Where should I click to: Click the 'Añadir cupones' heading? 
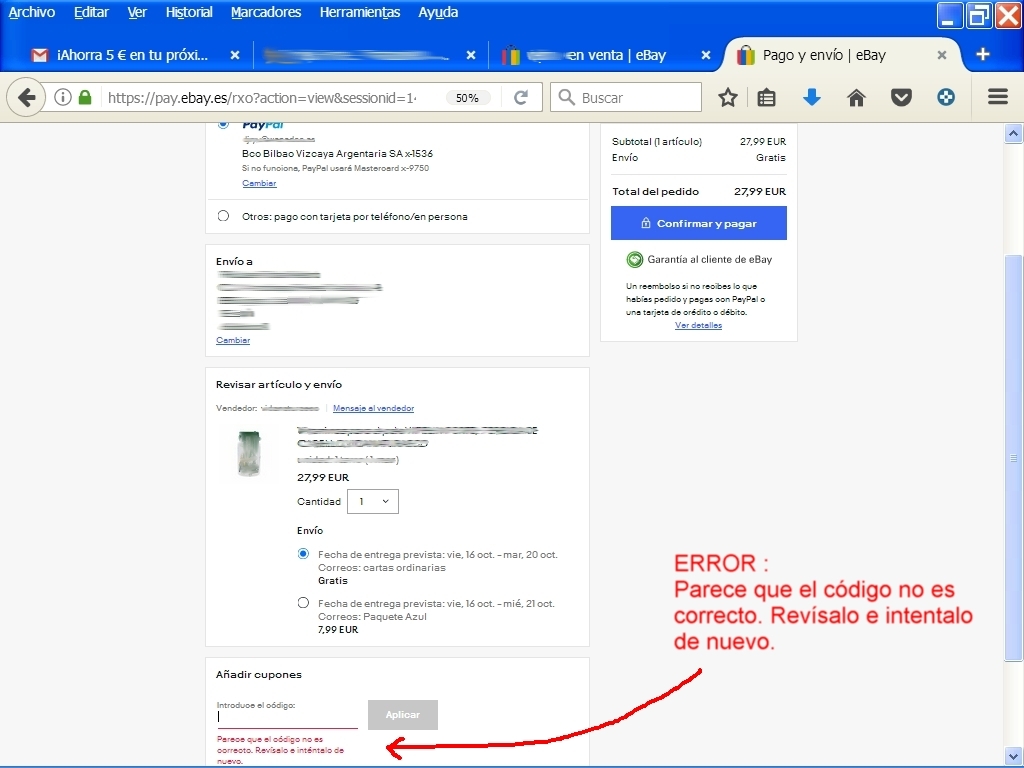(x=259, y=675)
